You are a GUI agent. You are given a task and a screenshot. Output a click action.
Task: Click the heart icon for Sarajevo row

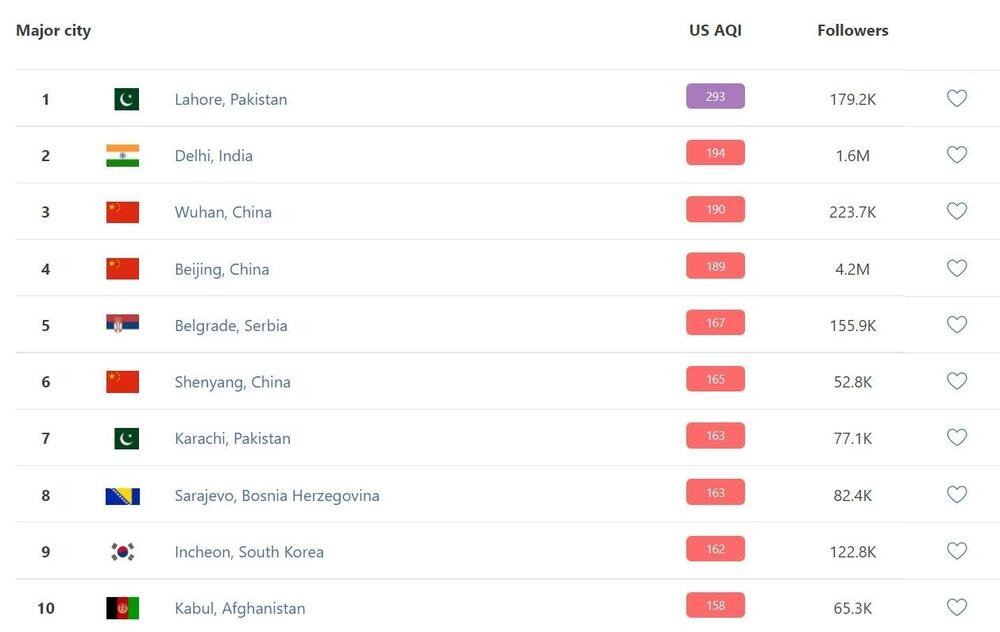tap(957, 494)
